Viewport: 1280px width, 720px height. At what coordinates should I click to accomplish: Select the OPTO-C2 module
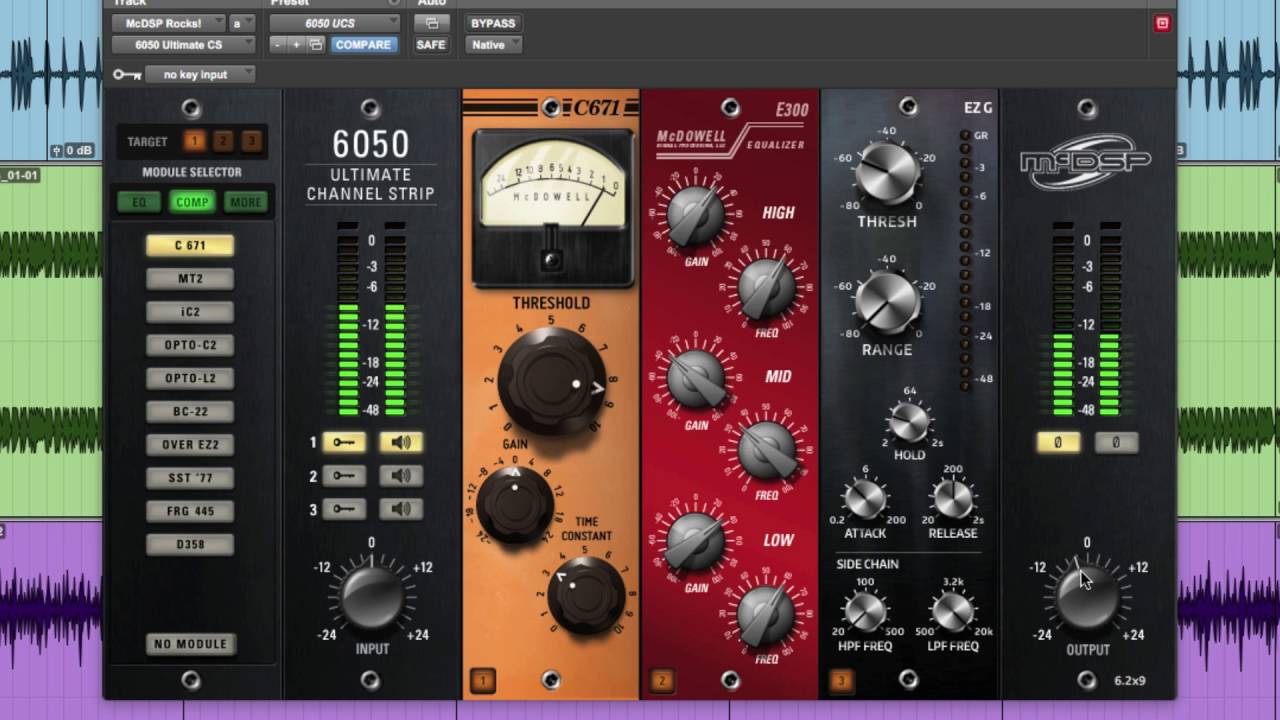pyautogui.click(x=190, y=345)
